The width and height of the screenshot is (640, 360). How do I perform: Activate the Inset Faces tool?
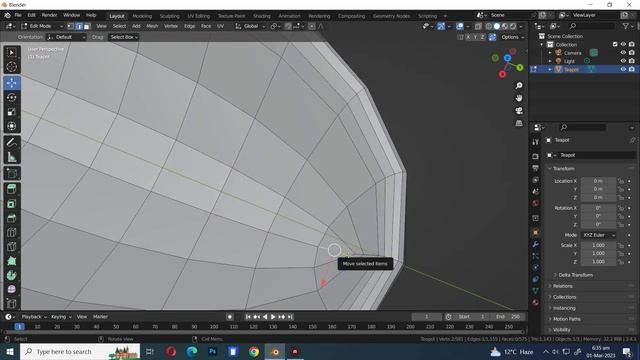pyautogui.click(x=11, y=204)
